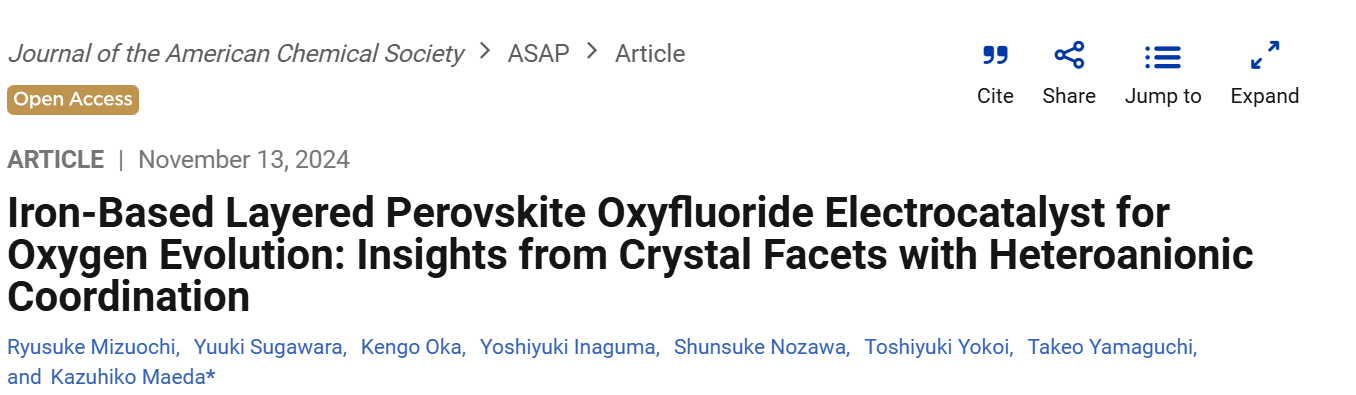This screenshot has height=395, width=1356.
Task: Open the Jump to list icon
Action: 1163,57
